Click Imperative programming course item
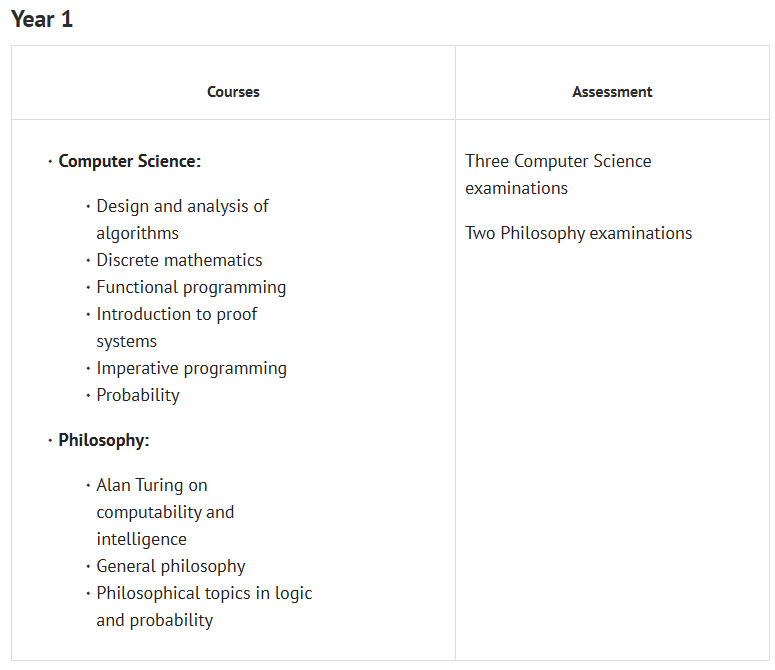The width and height of the screenshot is (775, 670). [x=191, y=368]
